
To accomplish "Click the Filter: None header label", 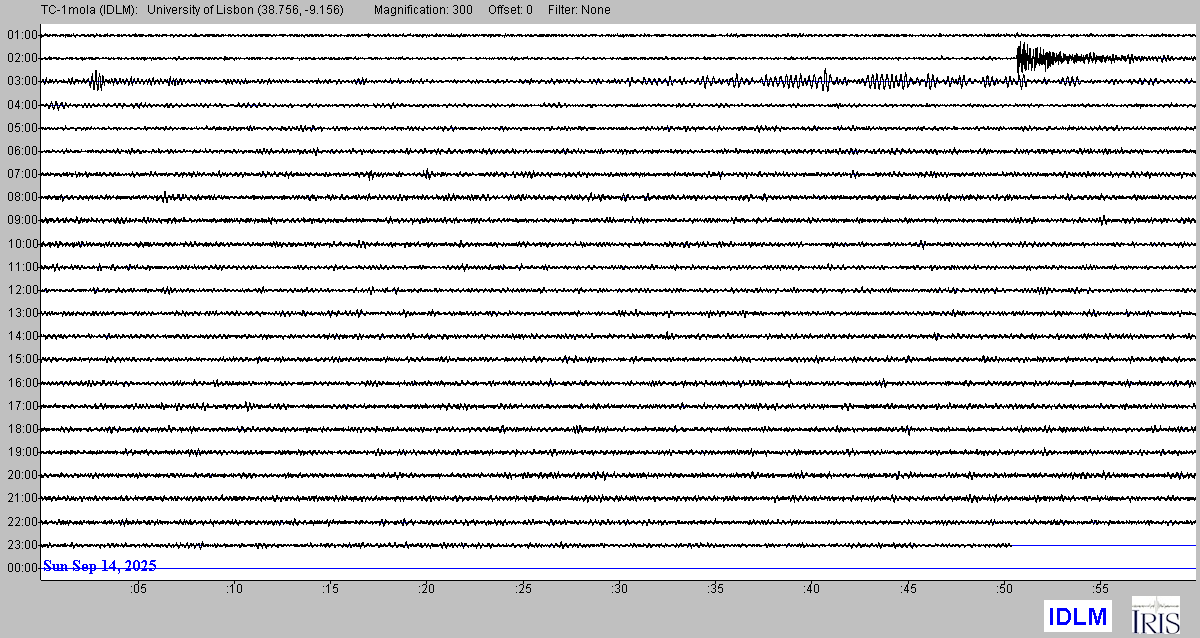I will [579, 10].
